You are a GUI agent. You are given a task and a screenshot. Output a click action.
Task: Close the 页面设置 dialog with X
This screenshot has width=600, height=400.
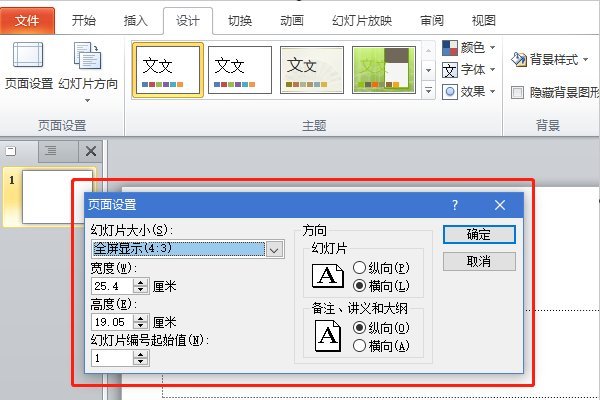pos(500,205)
